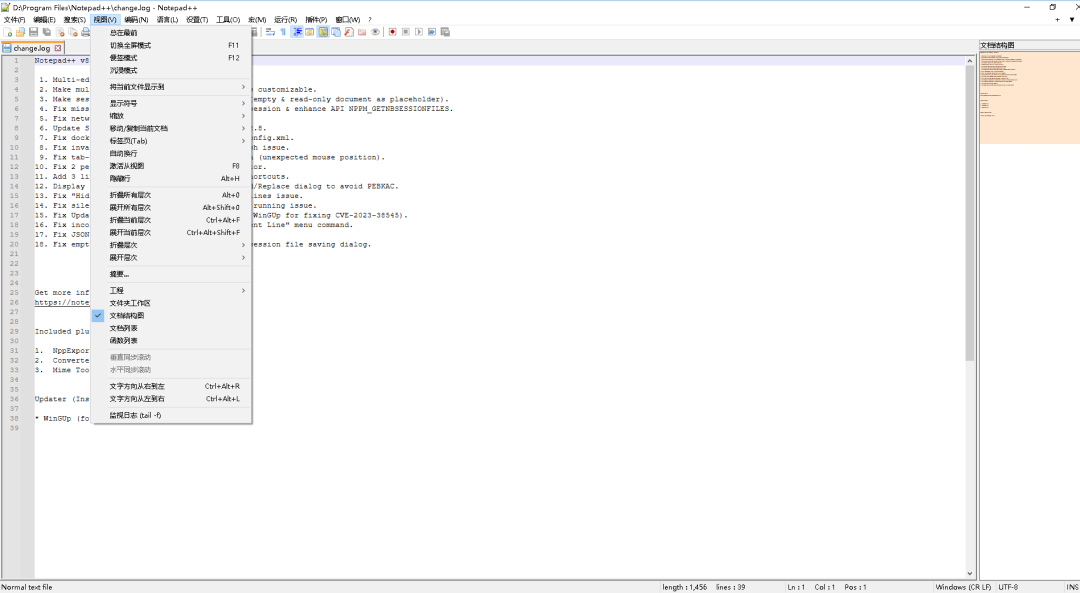Toggle the Indent Guide toolbar icon
Viewport: 1080px width, 593px height.
coord(297,32)
